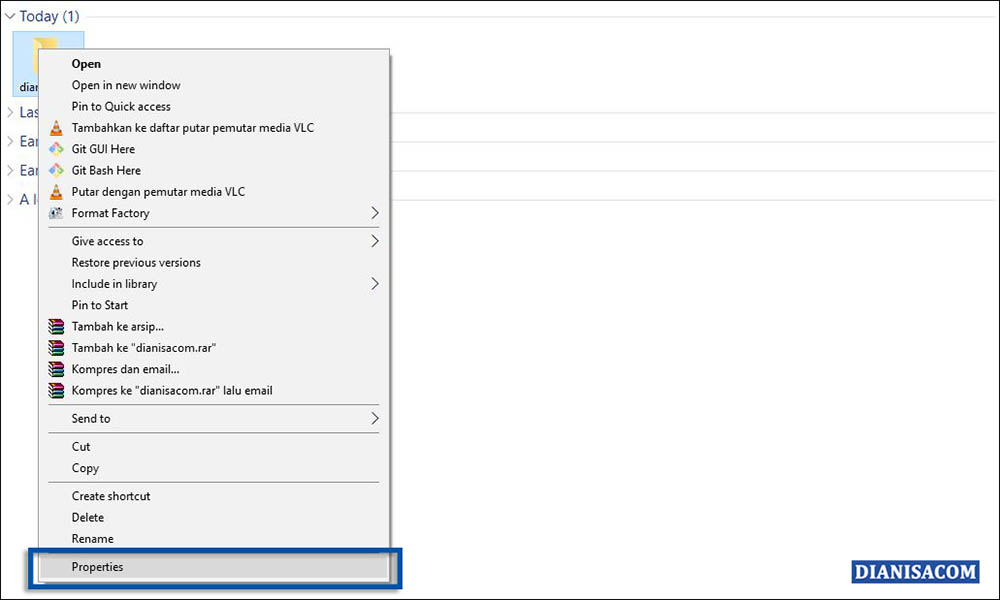Viewport: 1000px width, 600px height.
Task: Open the 'Send to' submenu arrow
Action: point(376,418)
